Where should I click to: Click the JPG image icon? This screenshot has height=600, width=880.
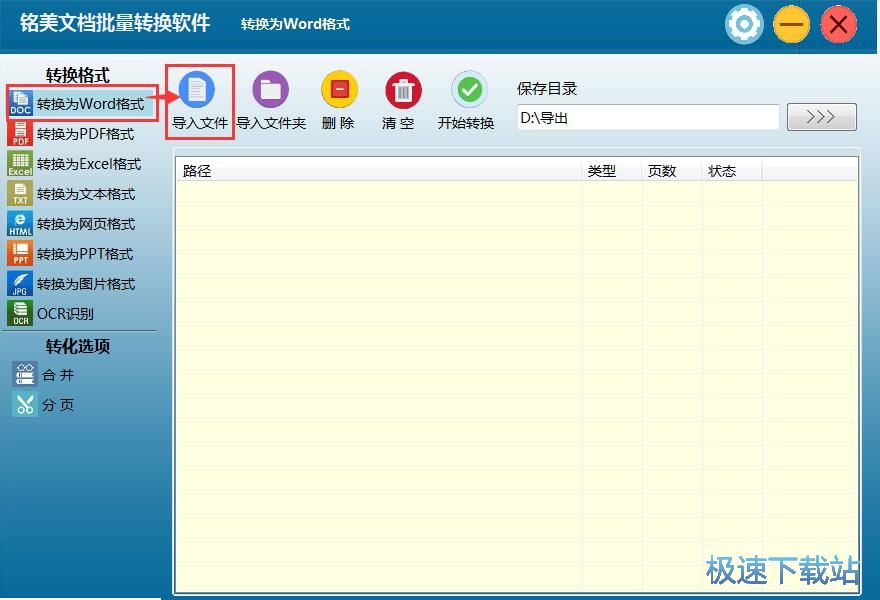[20, 283]
